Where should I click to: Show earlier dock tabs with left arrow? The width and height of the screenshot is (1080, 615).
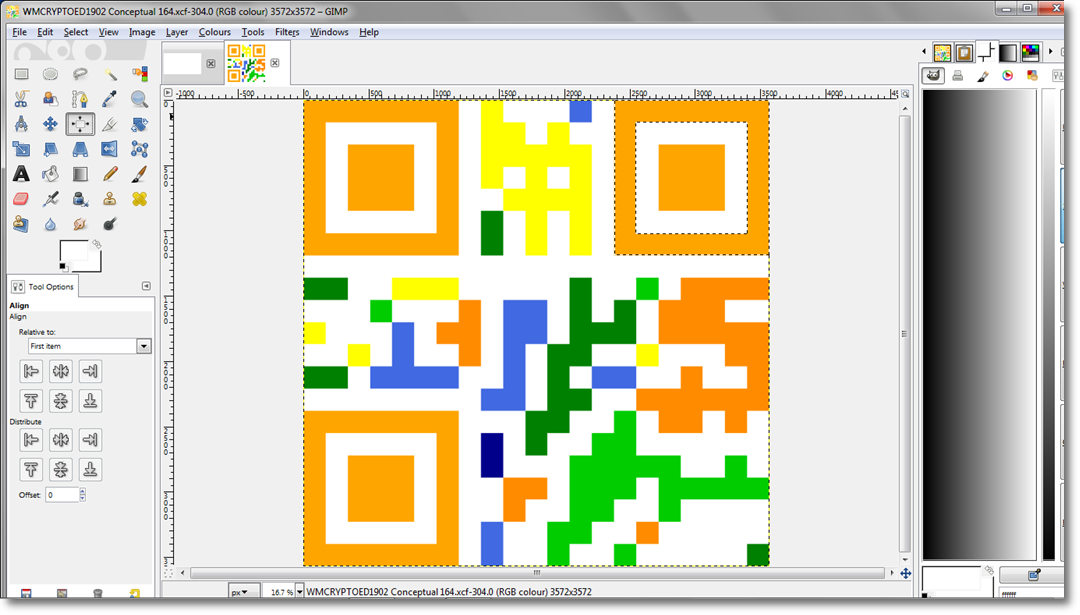[924, 52]
